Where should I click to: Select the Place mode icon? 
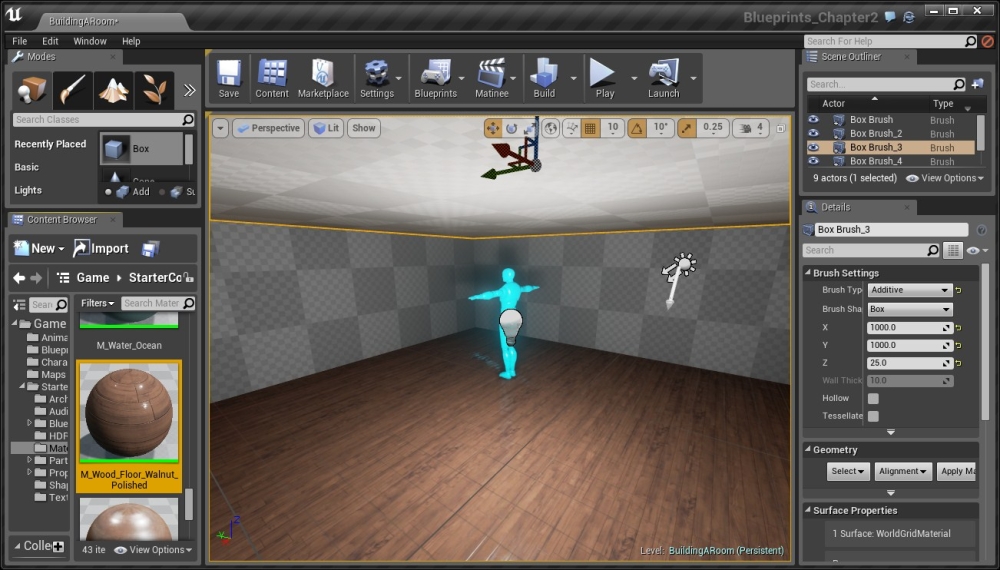(x=32, y=89)
